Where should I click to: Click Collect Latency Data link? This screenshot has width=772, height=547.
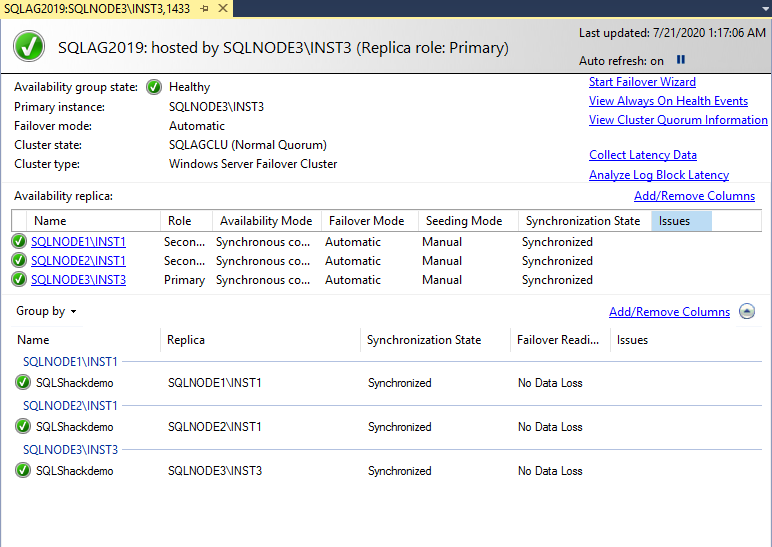[643, 155]
